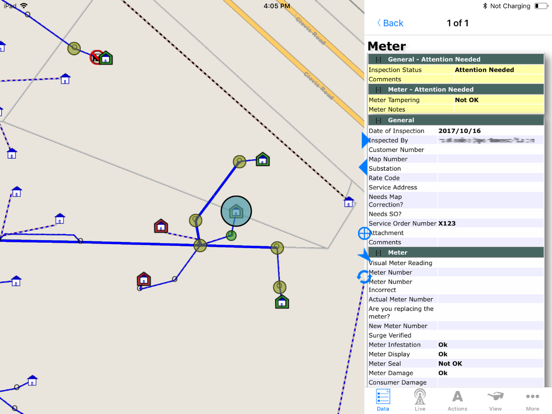Image resolution: width=552 pixels, height=414 pixels.
Task: Select the red meter house at lower line end
Action: pyautogui.click(x=144, y=279)
